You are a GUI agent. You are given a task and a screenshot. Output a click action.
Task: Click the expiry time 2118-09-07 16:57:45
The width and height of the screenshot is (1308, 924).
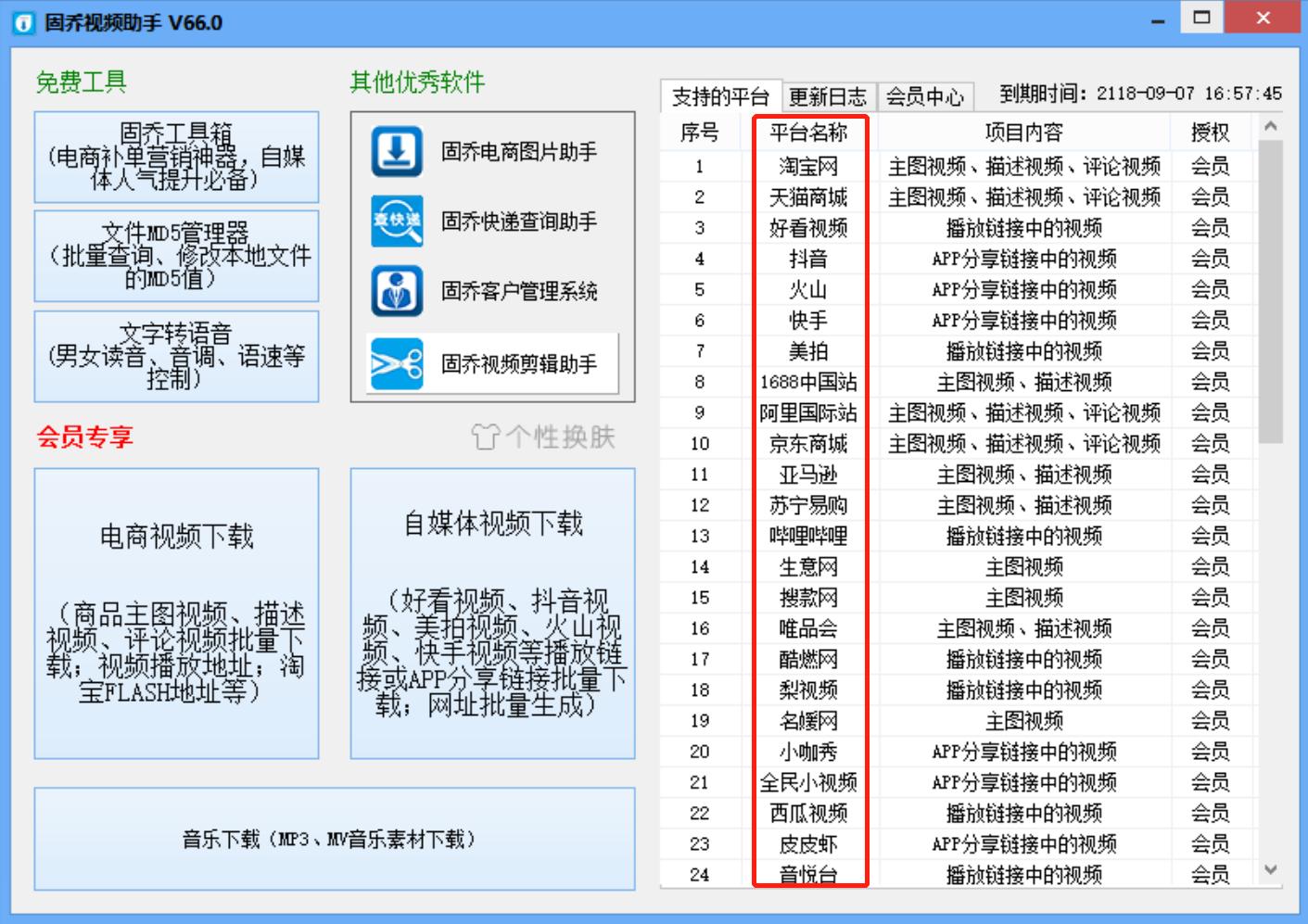1189,94
